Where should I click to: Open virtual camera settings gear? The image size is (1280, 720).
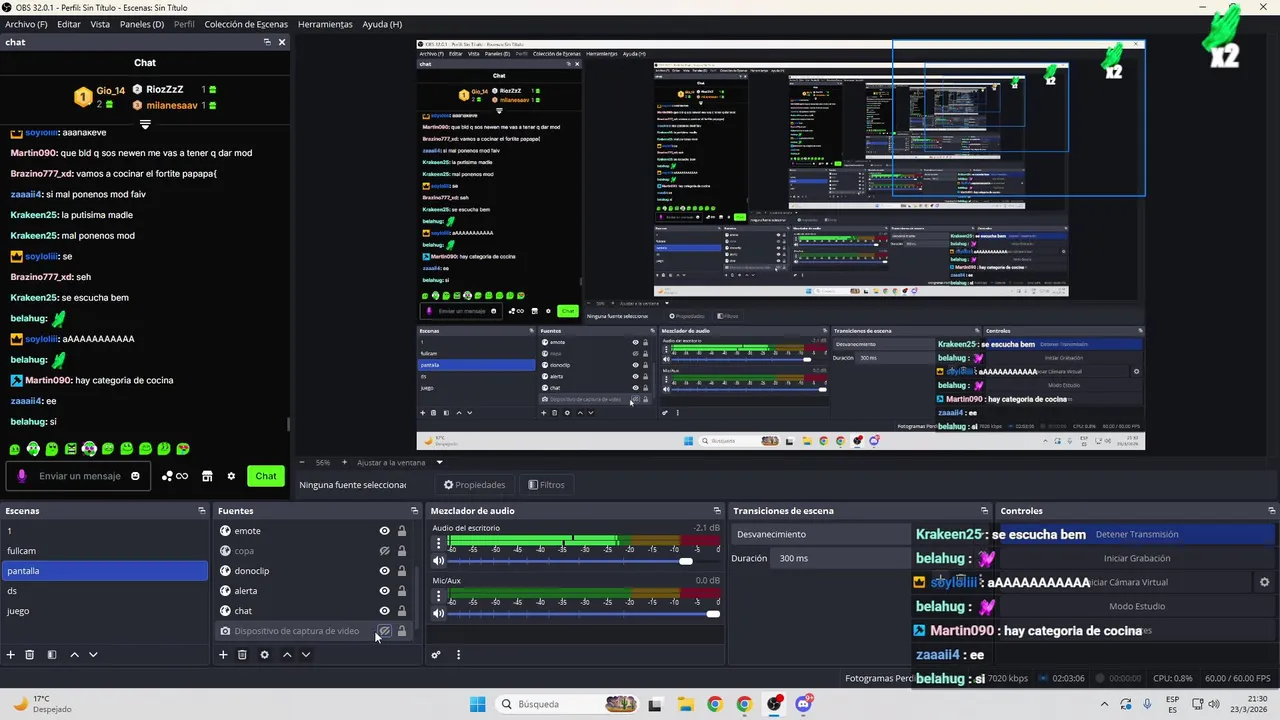point(1264,582)
